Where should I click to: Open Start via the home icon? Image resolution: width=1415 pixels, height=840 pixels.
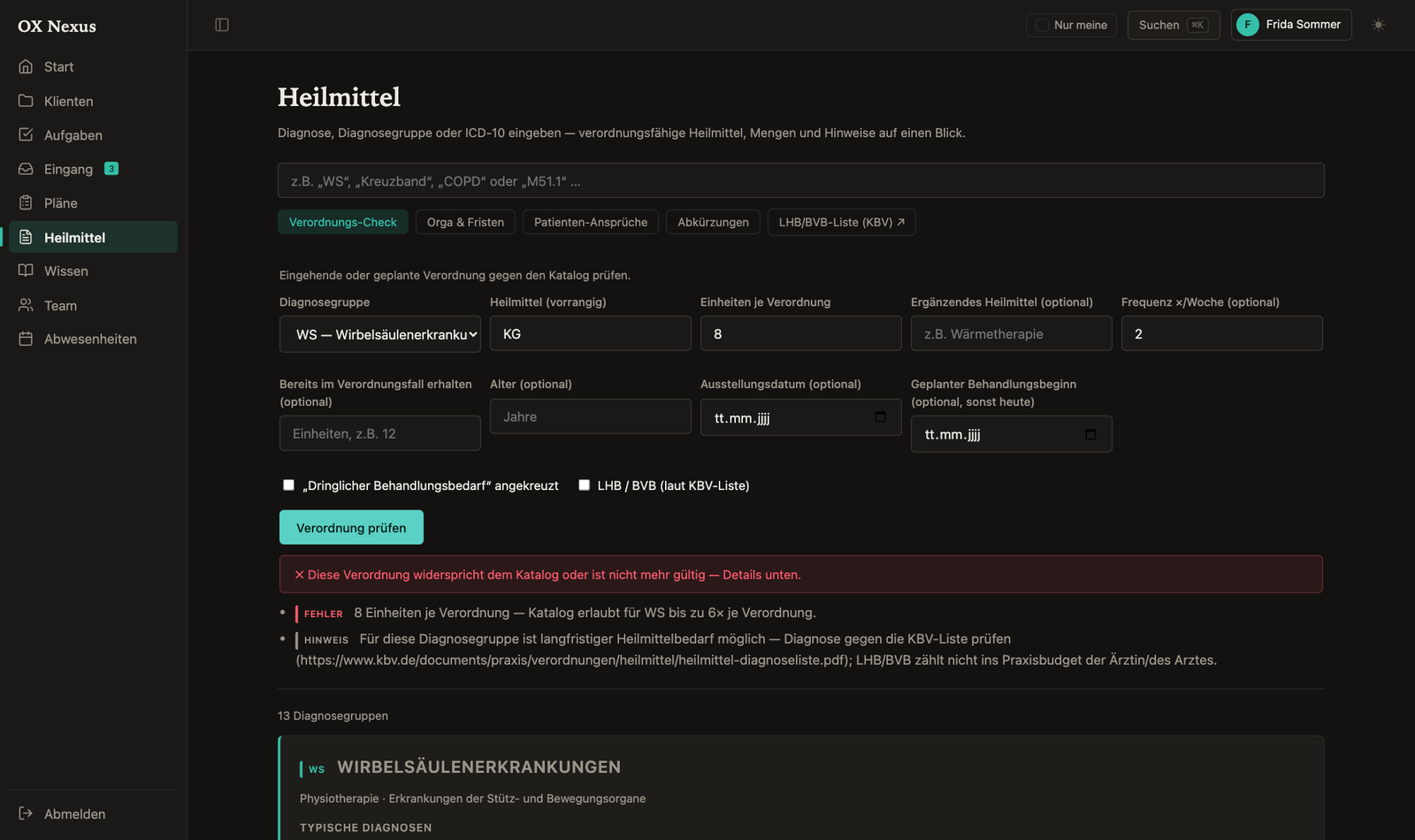(x=26, y=66)
